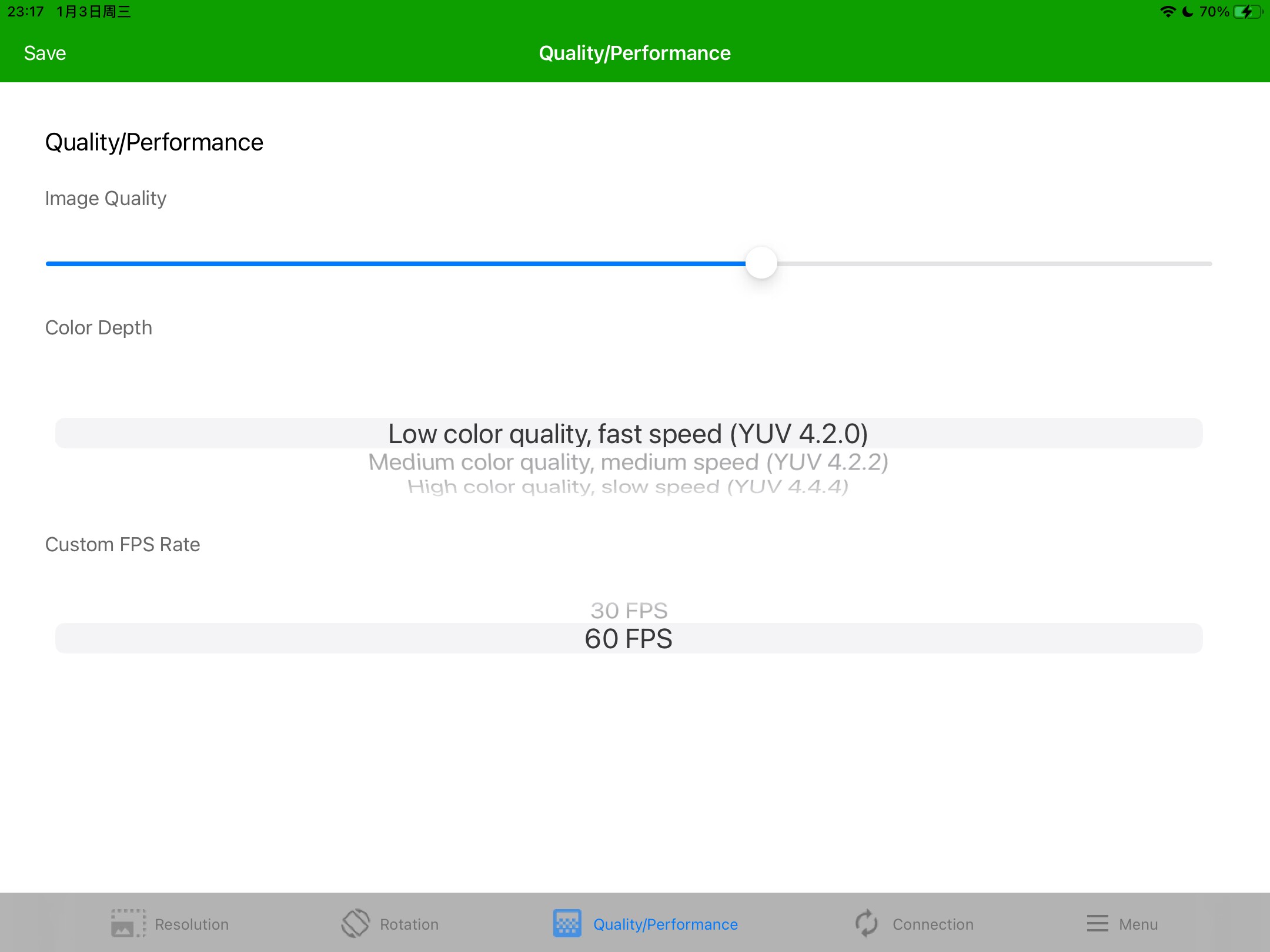
Task: Tap the Quality/Performance grid icon
Action: [x=567, y=923]
